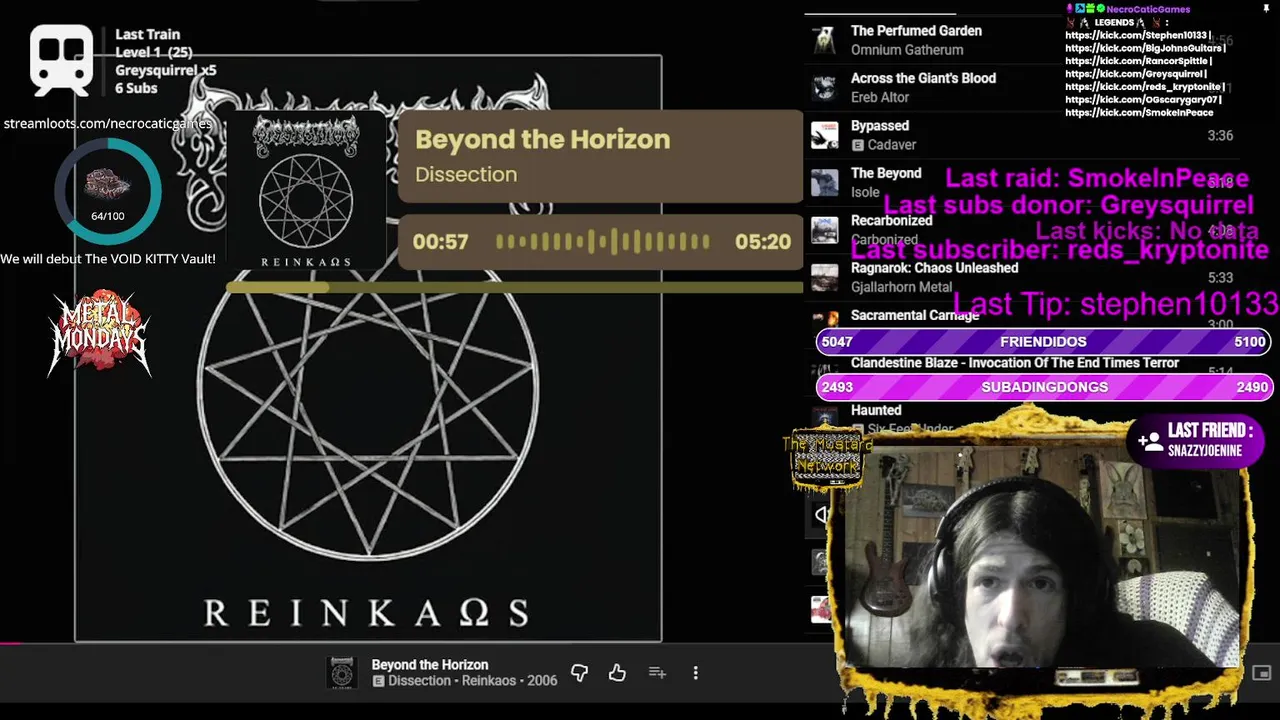Click the miniplayer icon at bottom right

1261,673
